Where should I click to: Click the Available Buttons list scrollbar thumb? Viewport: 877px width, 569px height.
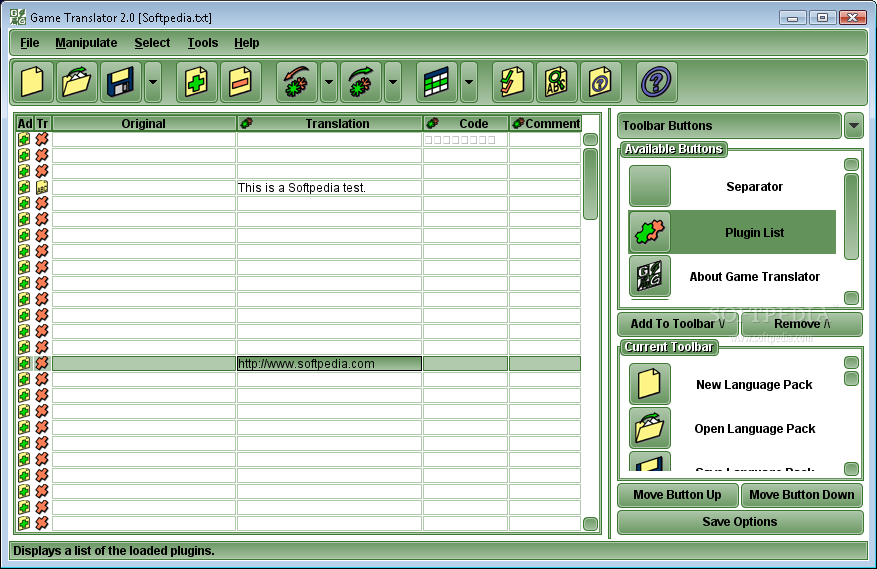tap(851, 217)
